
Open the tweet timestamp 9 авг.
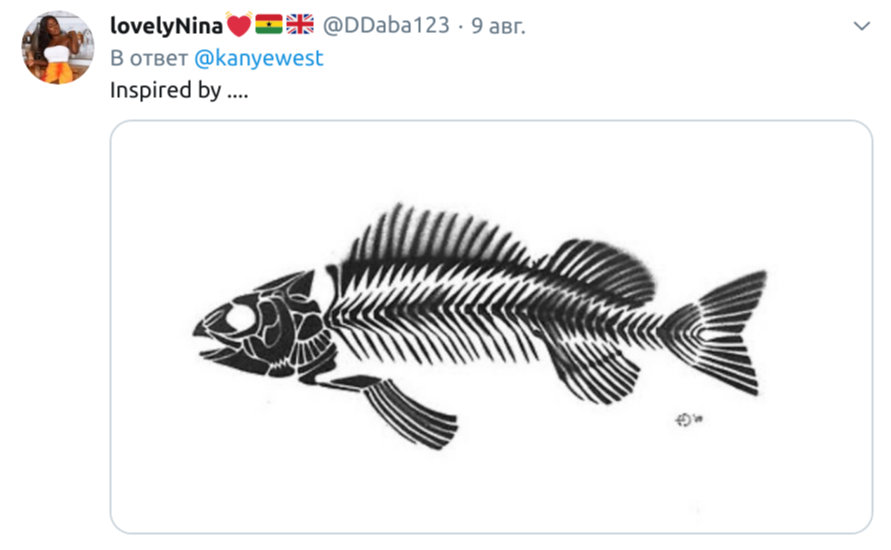point(498,26)
